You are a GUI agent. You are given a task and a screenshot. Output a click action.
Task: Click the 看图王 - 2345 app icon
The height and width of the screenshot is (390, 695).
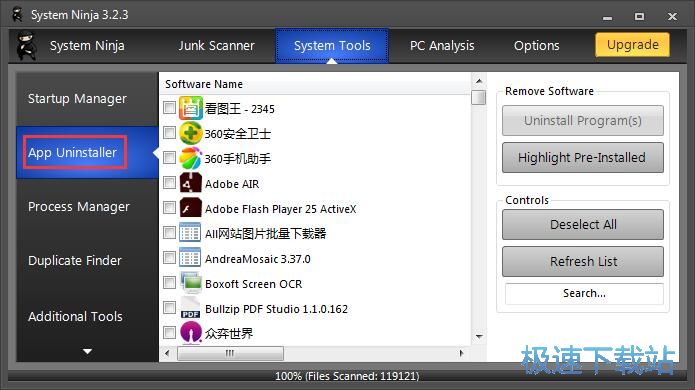click(191, 108)
